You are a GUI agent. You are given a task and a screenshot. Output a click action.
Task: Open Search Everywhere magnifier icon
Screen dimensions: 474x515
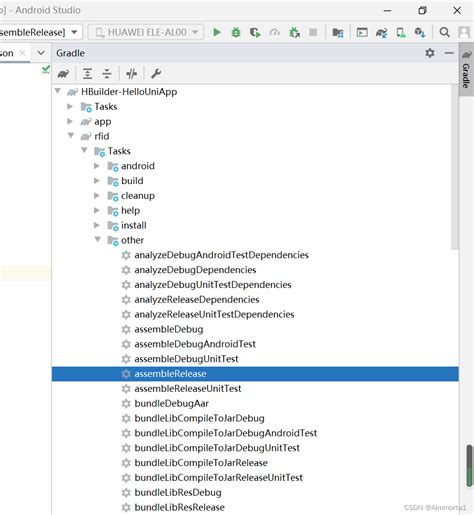coord(444,32)
